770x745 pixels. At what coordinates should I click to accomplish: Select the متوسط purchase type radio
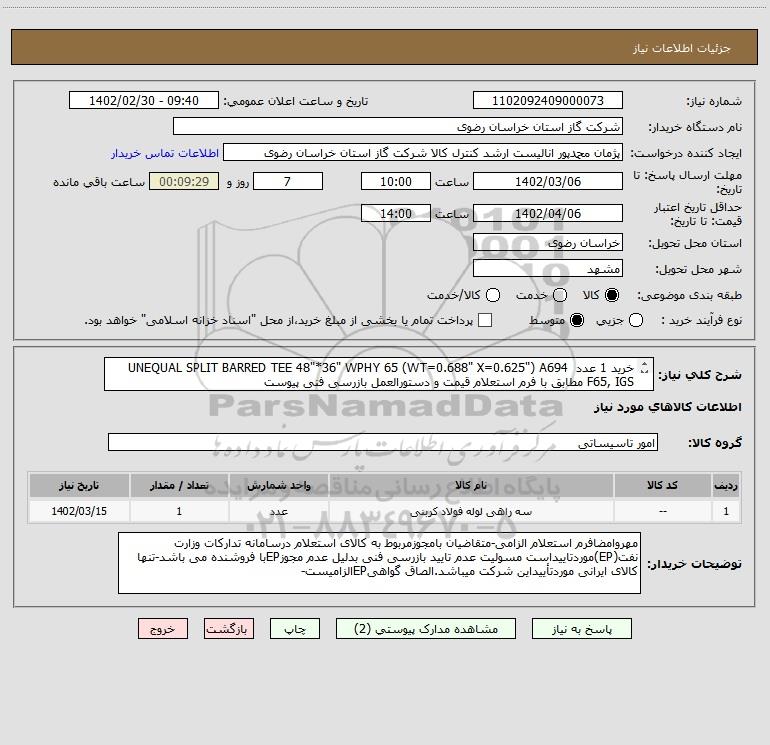[x=577, y=320]
